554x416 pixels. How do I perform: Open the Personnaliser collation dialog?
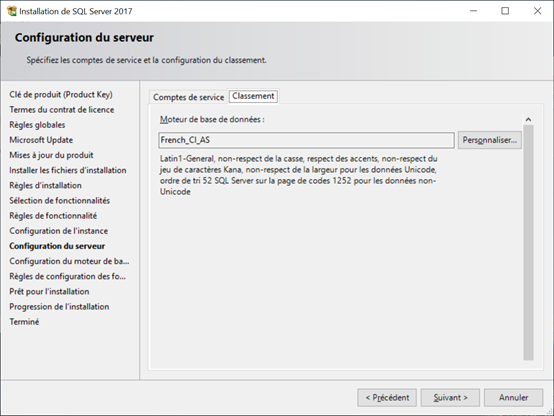click(x=489, y=140)
